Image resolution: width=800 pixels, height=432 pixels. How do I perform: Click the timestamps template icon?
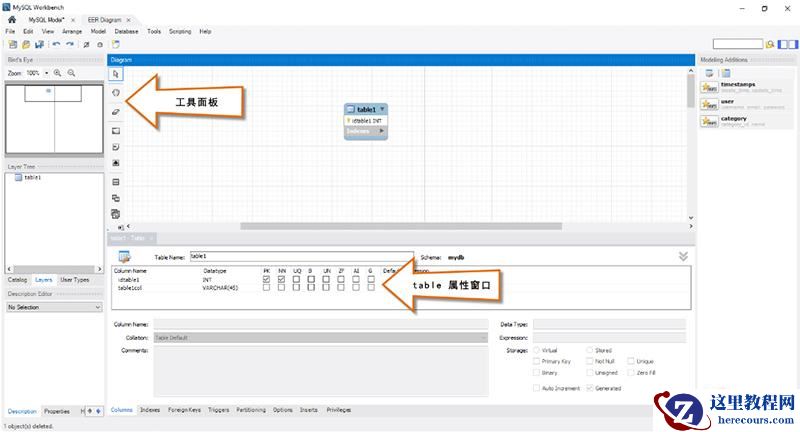pyautogui.click(x=709, y=87)
